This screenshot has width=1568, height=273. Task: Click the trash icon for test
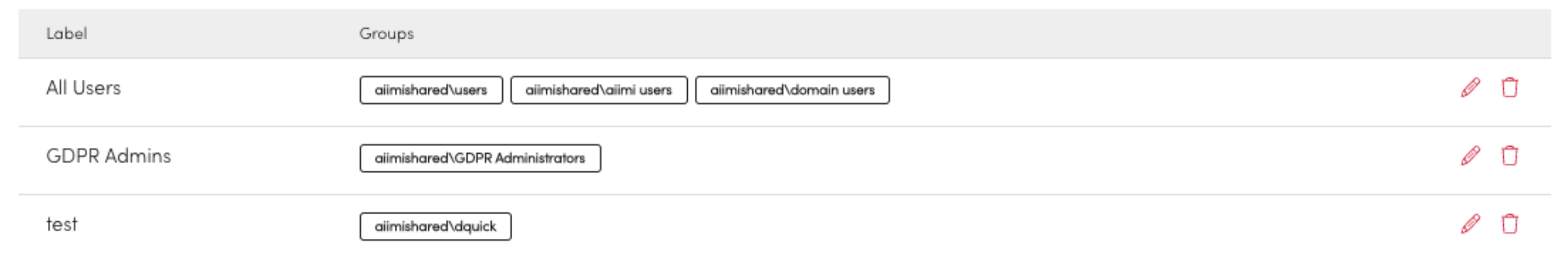[1510, 224]
